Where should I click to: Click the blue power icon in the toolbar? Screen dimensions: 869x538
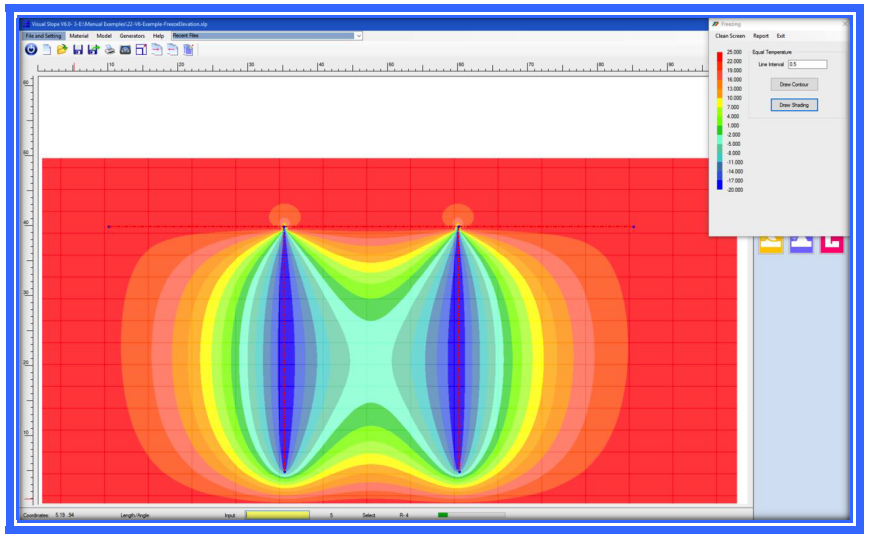(x=30, y=49)
